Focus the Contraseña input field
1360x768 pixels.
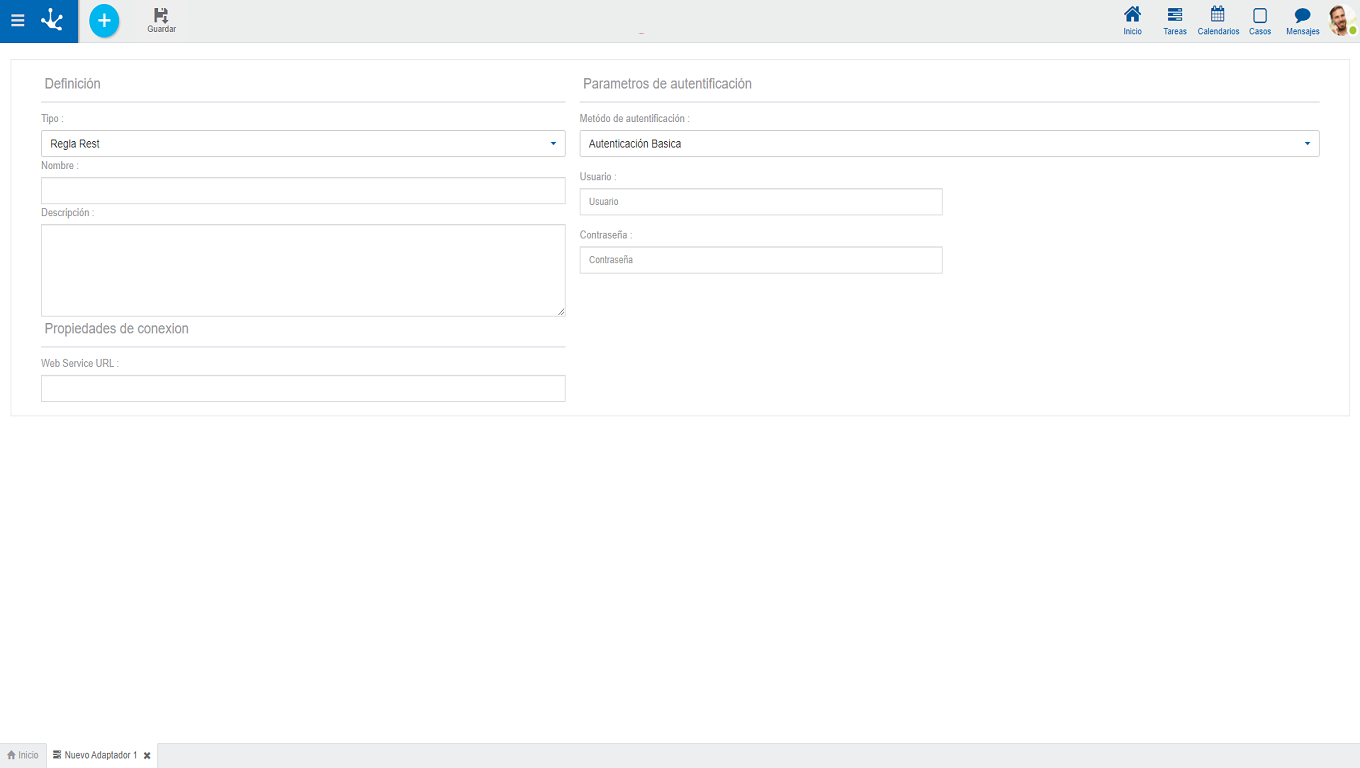coord(761,259)
